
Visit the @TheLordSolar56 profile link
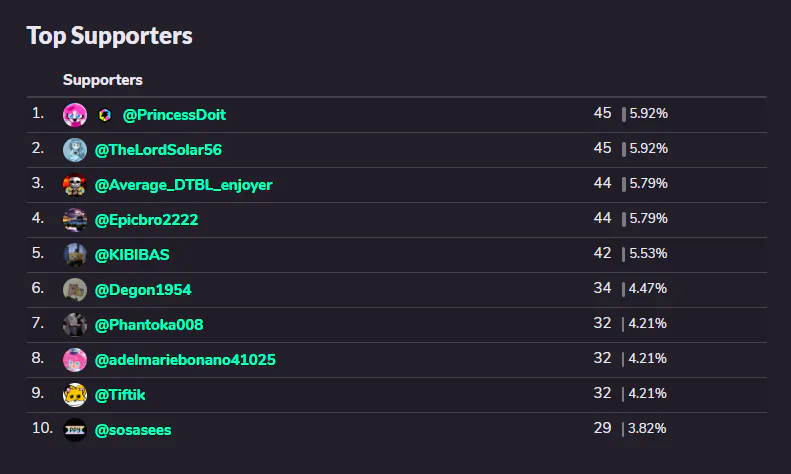coord(158,150)
